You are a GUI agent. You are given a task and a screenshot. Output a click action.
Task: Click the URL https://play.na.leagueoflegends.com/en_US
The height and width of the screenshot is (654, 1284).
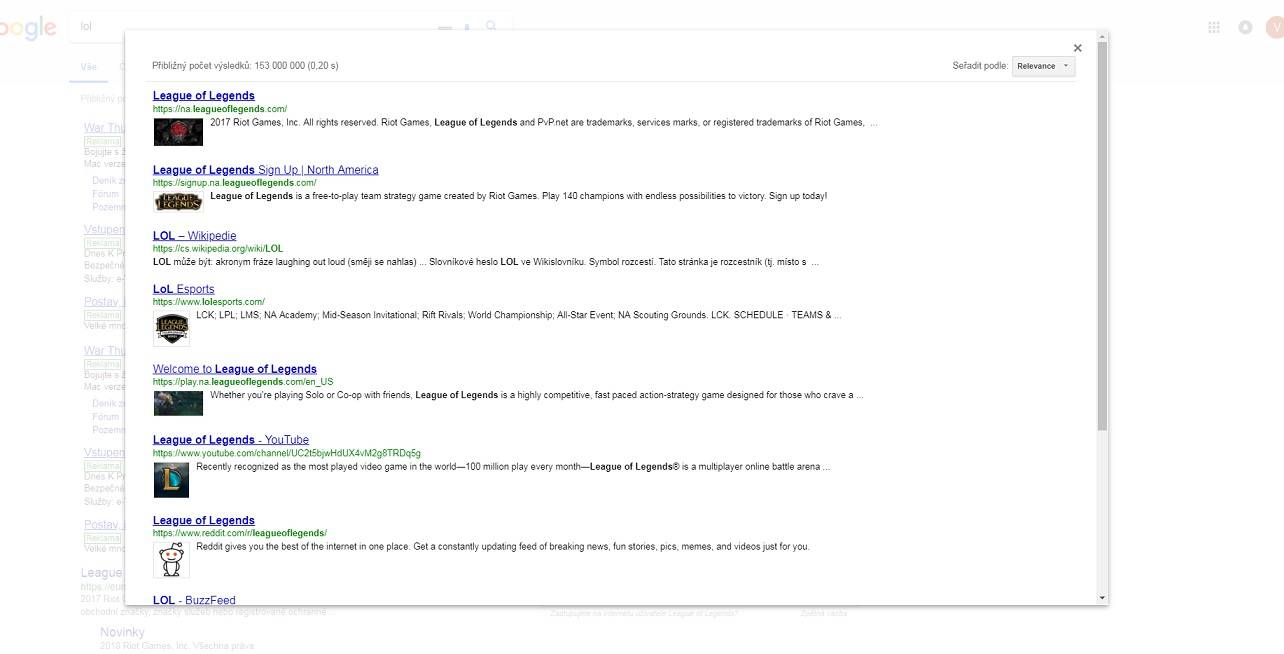coord(243,382)
